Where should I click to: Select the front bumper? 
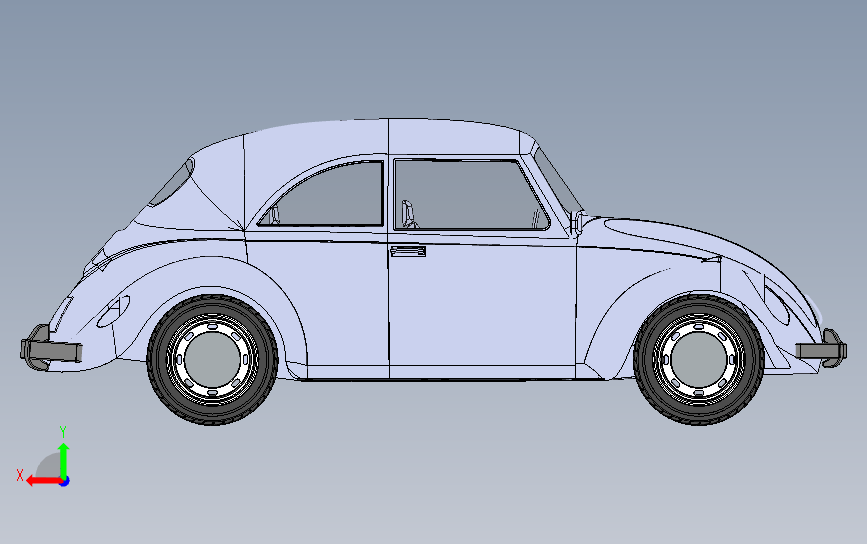point(821,351)
